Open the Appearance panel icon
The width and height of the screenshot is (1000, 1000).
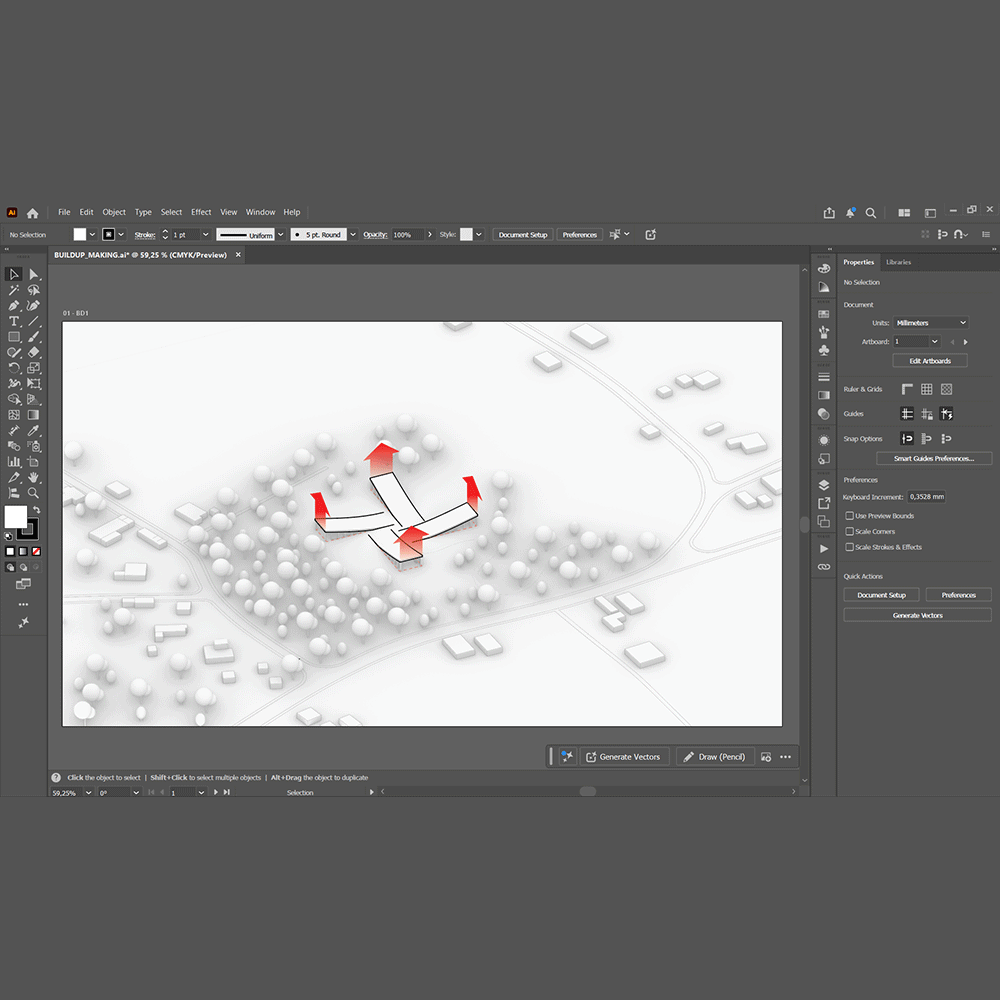click(x=823, y=440)
